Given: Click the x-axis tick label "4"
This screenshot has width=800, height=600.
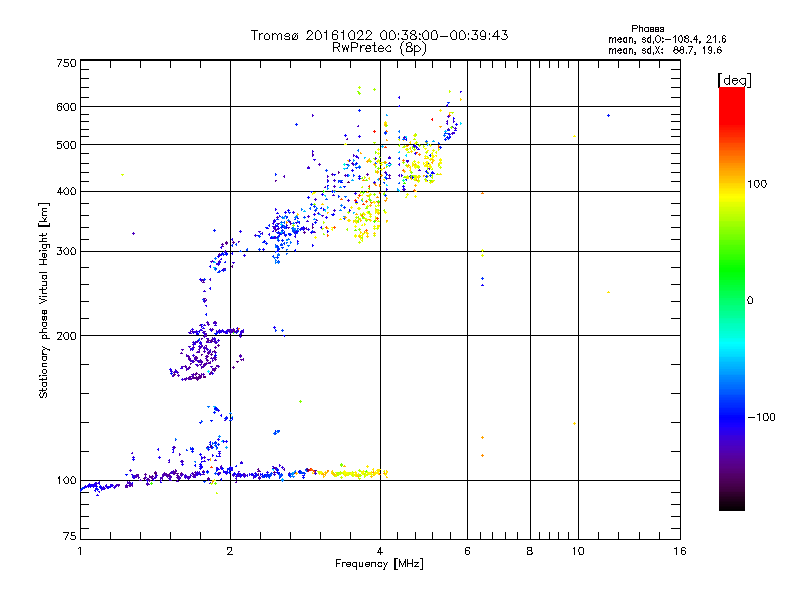Looking at the screenshot, I should [380, 551].
